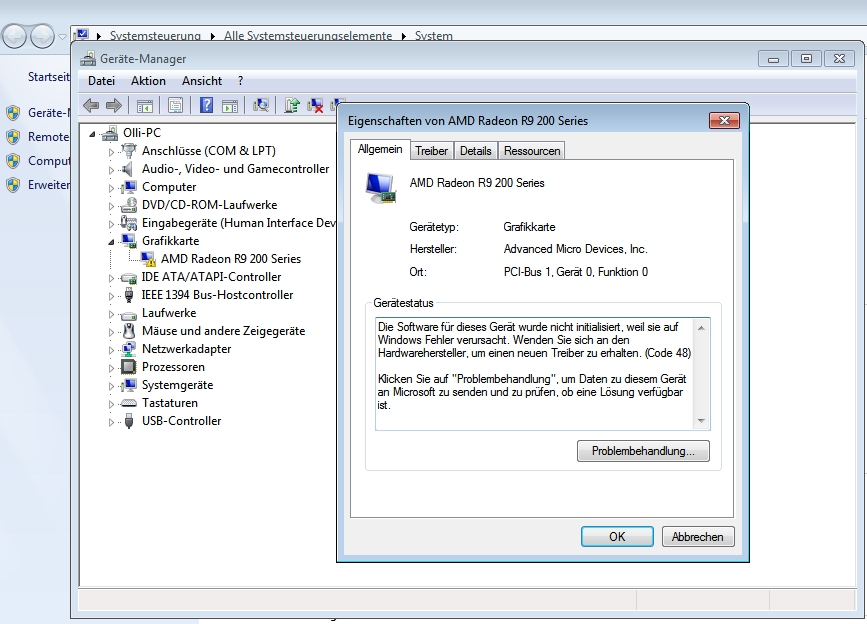
Task: Expand the Prozessoren node
Action: pyautogui.click(x=111, y=368)
